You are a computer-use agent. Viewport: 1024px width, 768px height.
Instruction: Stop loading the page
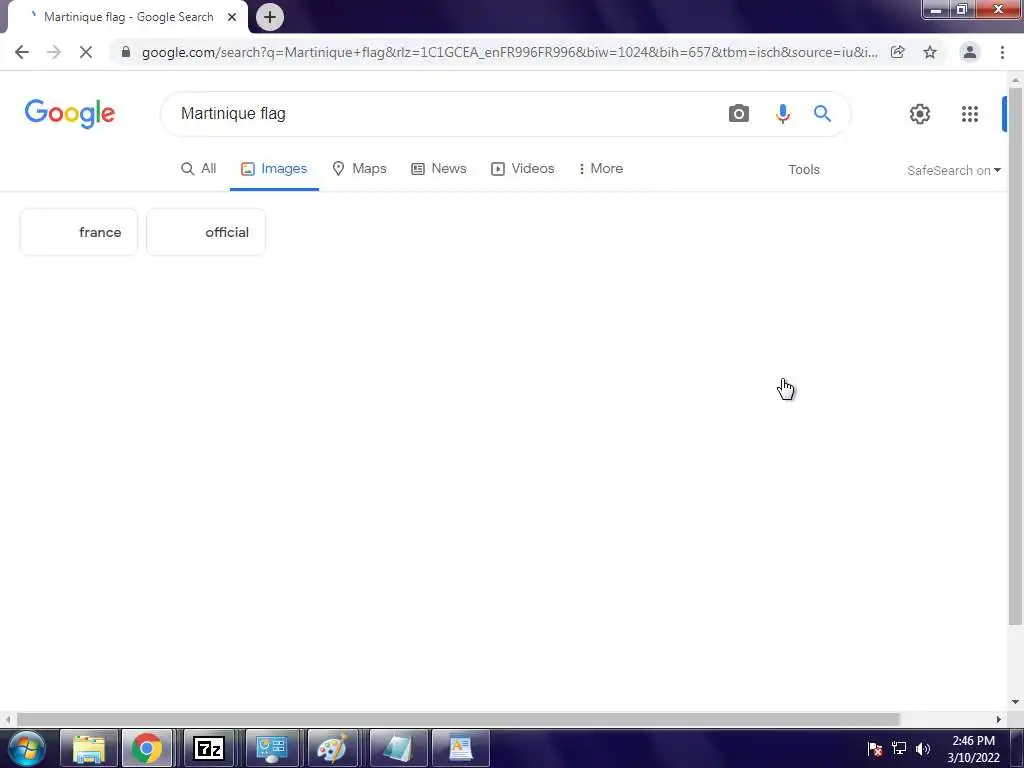pyautogui.click(x=86, y=52)
